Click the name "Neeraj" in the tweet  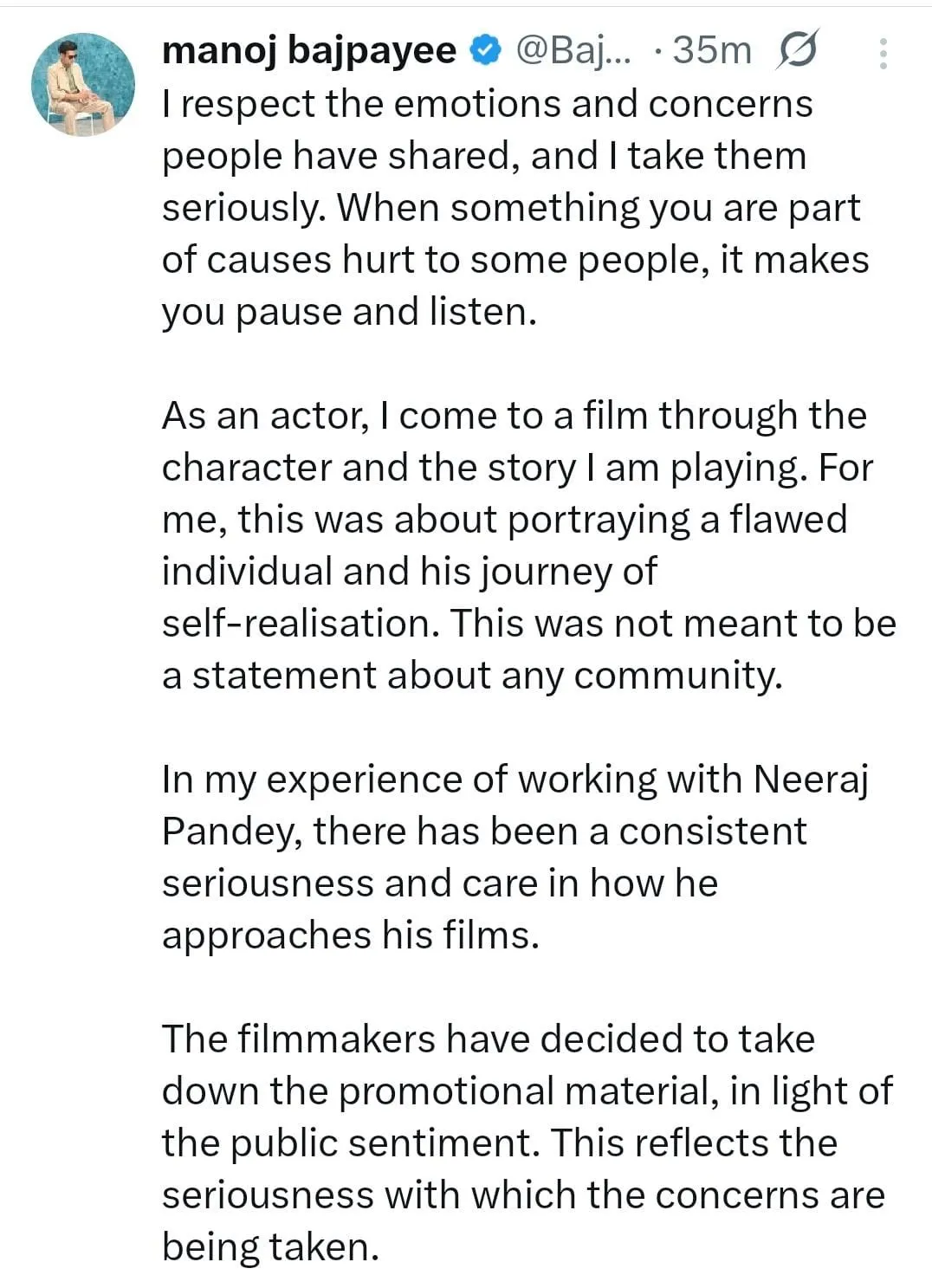[x=811, y=780]
